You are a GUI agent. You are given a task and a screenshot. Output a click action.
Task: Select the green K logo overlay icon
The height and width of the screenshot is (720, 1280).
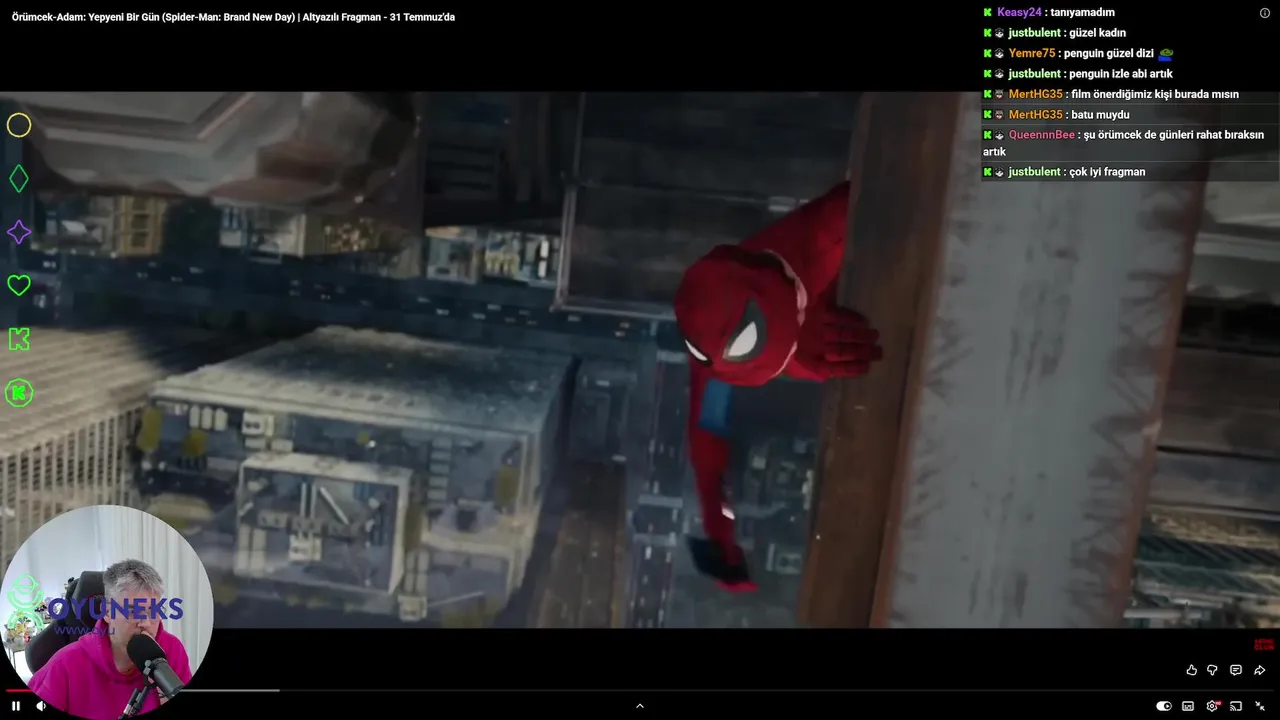pyautogui.click(x=19, y=339)
